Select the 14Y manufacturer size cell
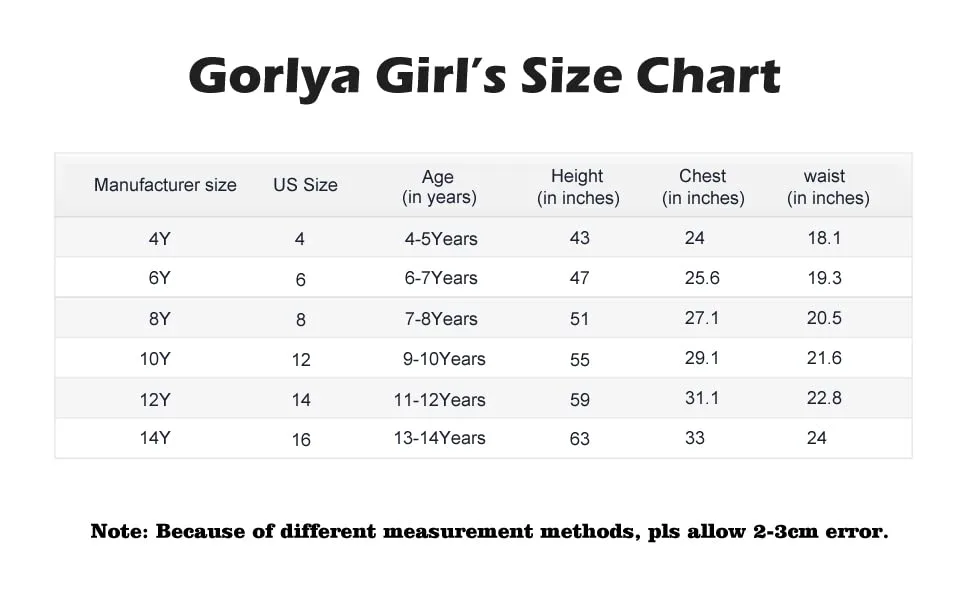 pyautogui.click(x=155, y=438)
